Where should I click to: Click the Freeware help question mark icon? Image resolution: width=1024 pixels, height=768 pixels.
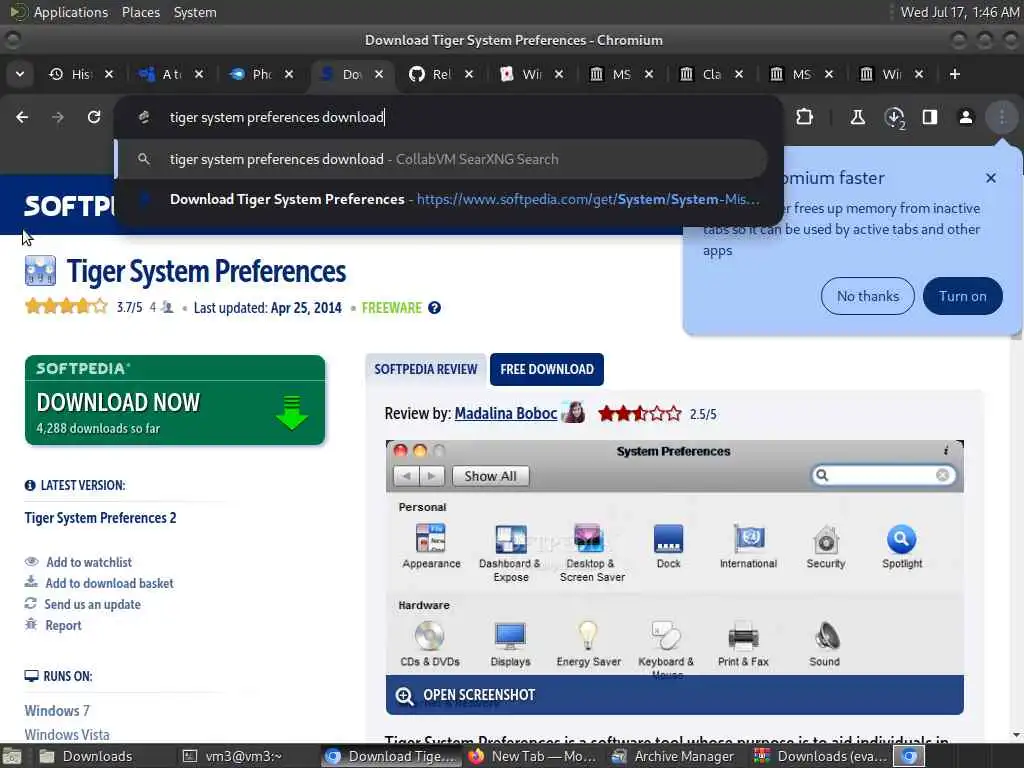click(434, 308)
